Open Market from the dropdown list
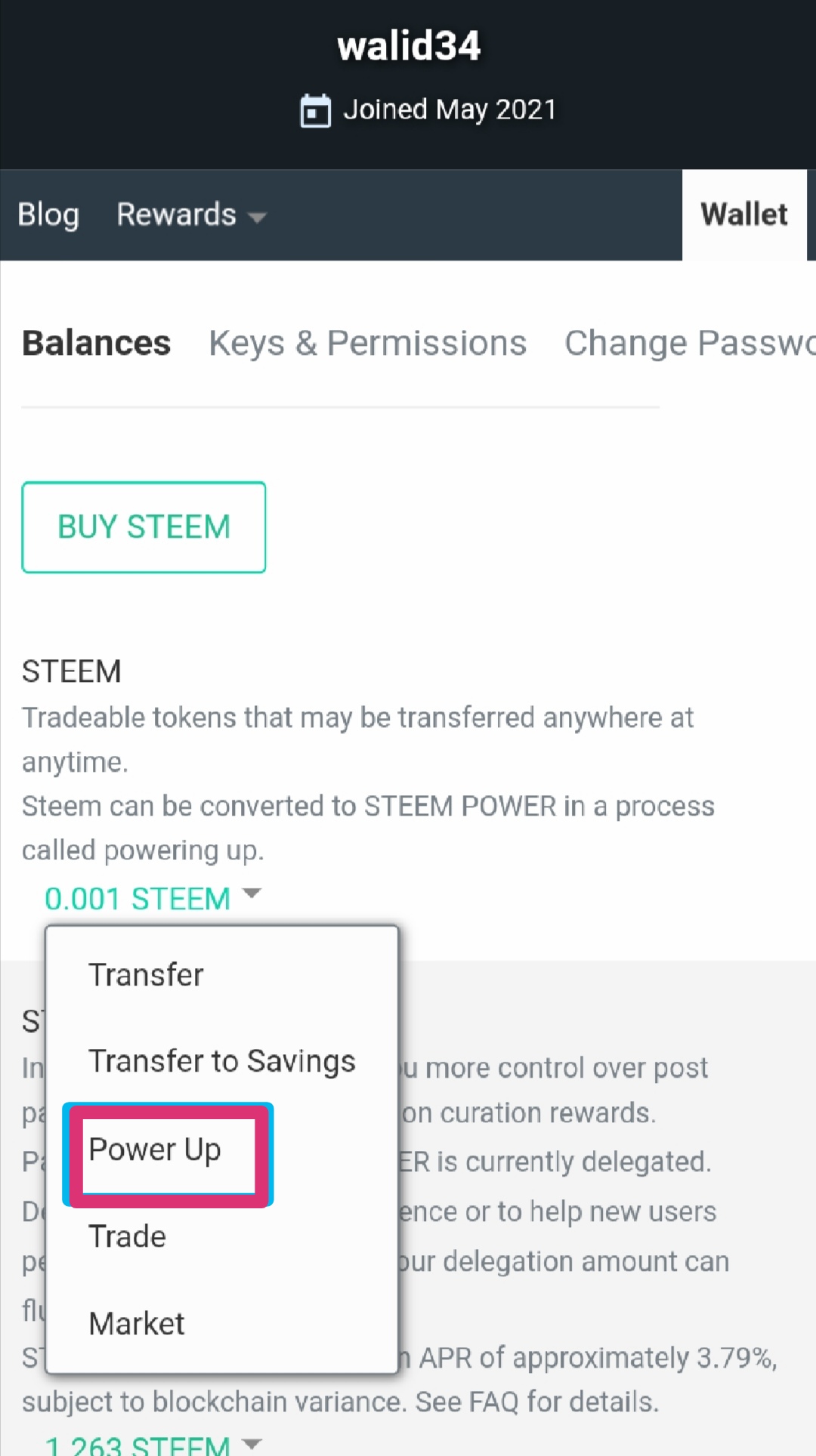Screen dimensions: 816x1456 click(137, 1324)
